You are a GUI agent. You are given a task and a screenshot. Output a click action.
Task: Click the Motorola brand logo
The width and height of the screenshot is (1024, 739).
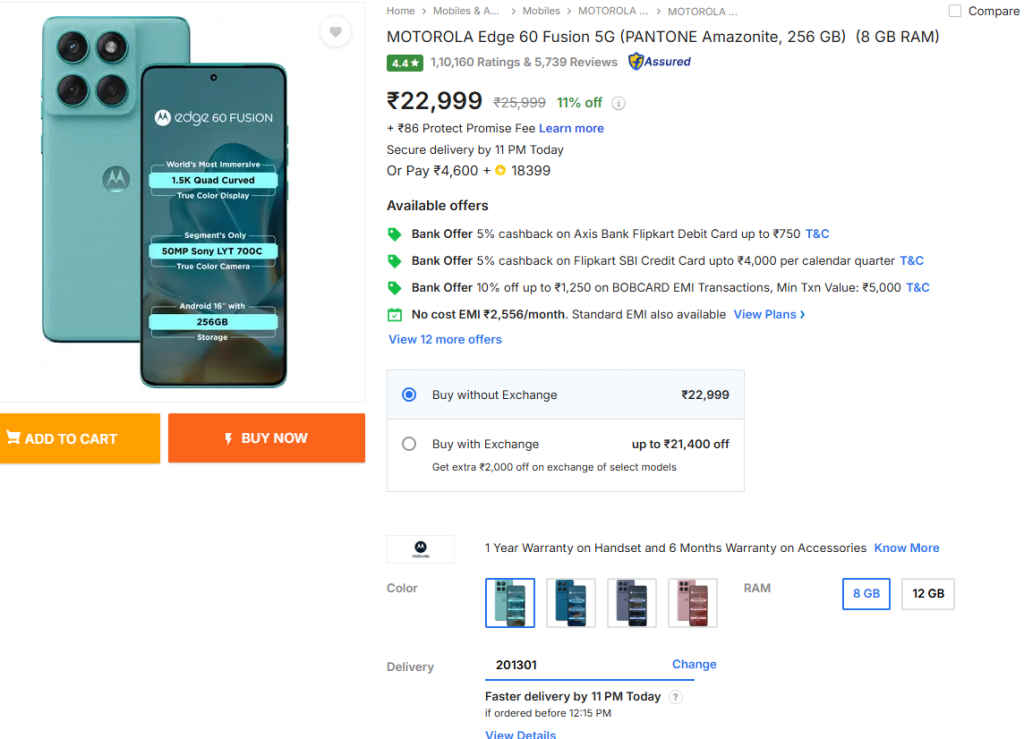420,548
